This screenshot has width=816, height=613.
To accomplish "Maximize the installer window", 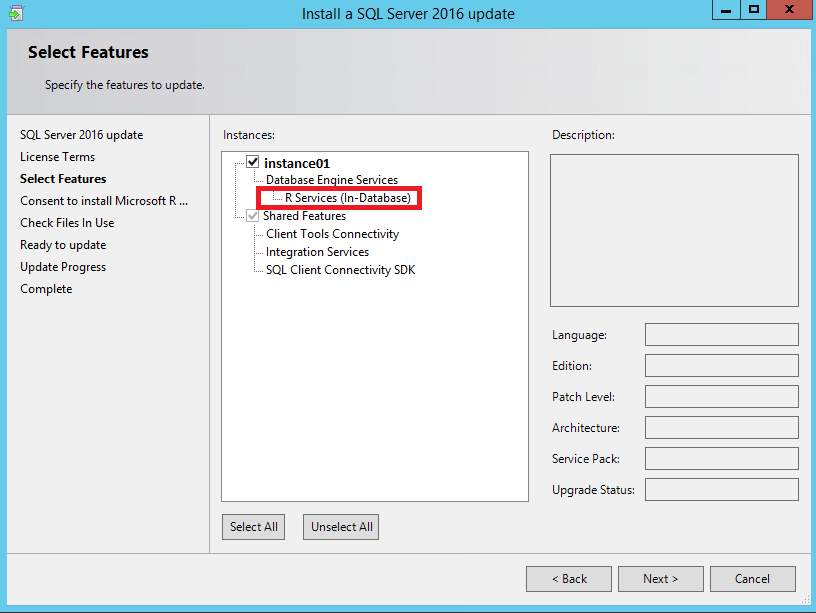I will (754, 10).
